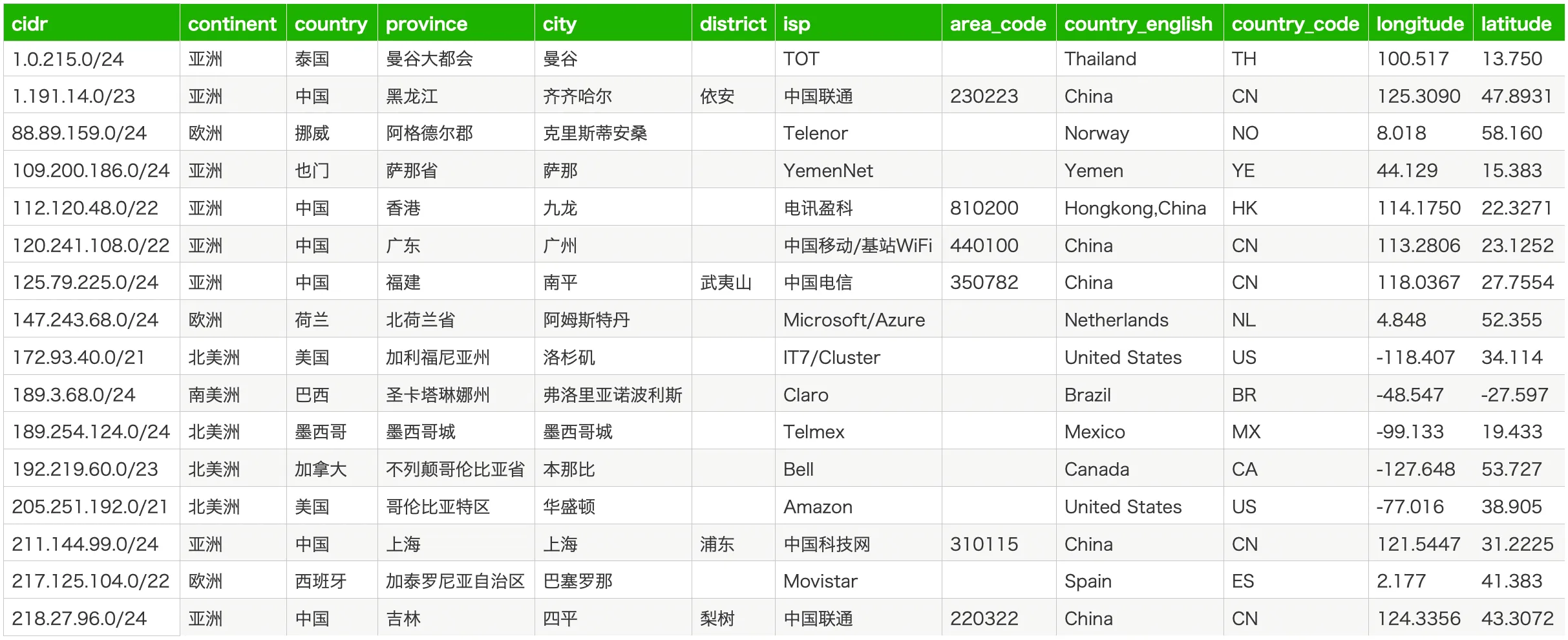Click the longitude value -118.407
The image size is (1568, 640).
tap(1421, 357)
